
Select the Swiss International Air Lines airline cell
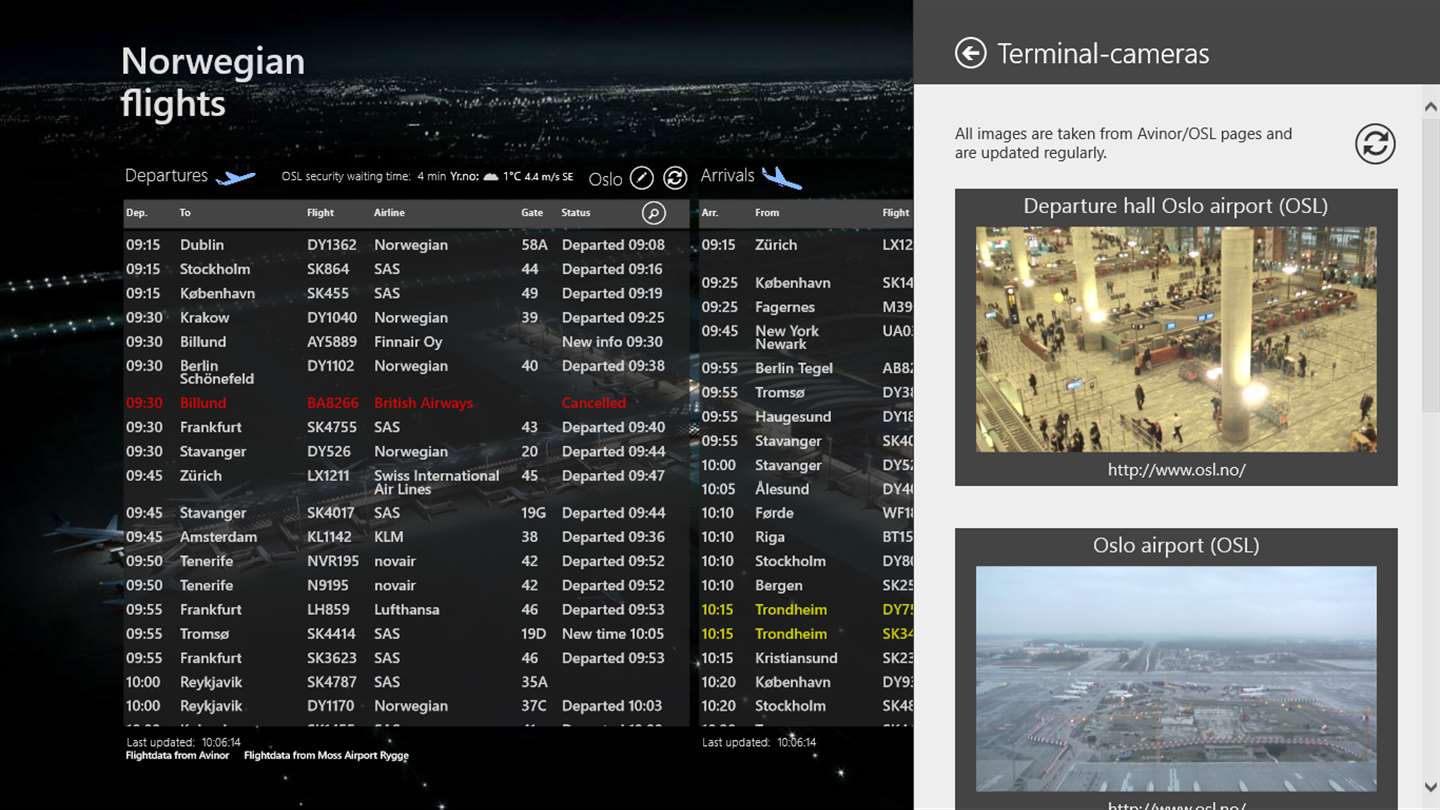point(437,482)
